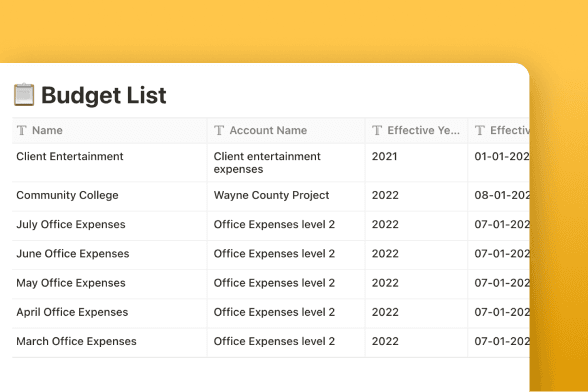Select the April Office Expenses name cell
This screenshot has height=392, width=588.
coord(110,313)
